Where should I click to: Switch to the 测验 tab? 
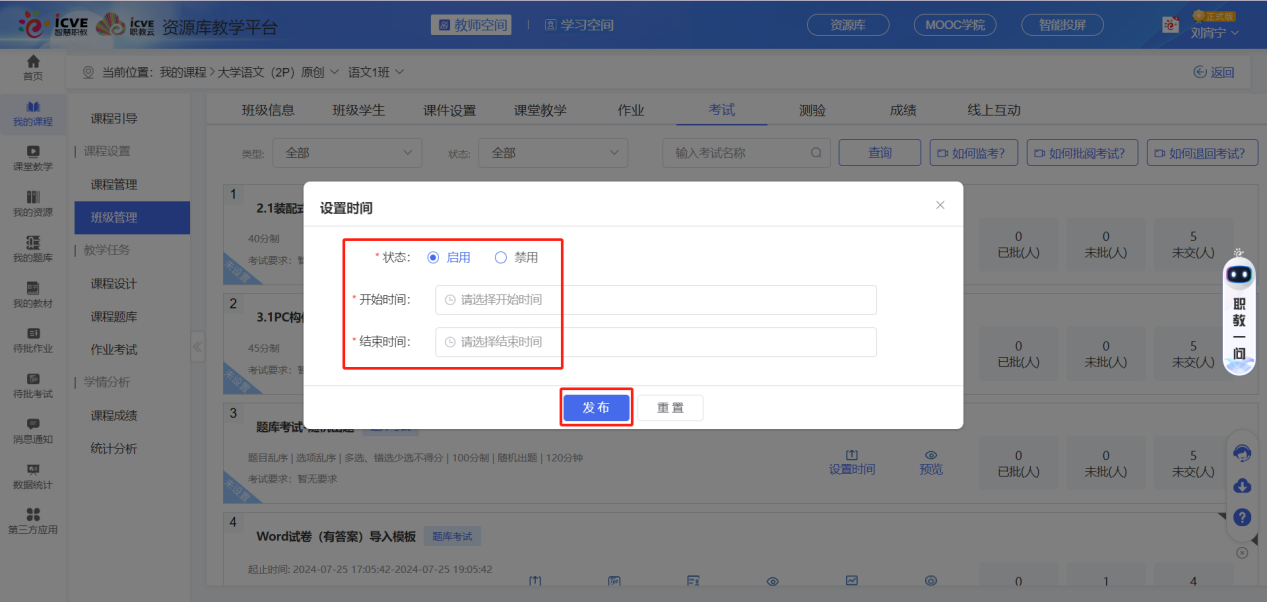812,109
